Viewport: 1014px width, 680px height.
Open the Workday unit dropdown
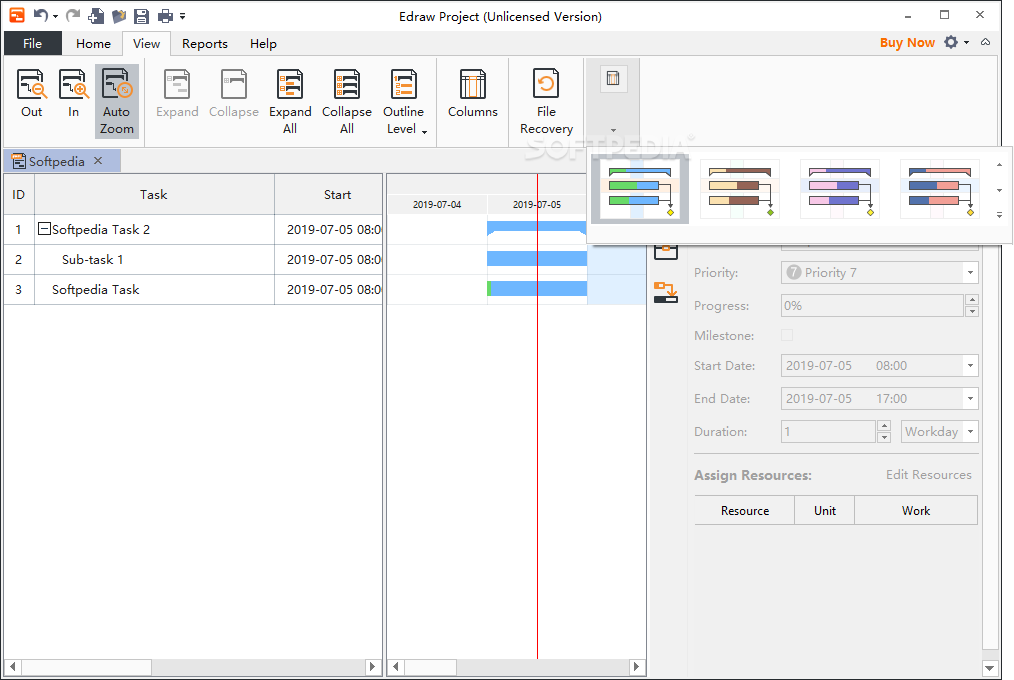pos(970,431)
